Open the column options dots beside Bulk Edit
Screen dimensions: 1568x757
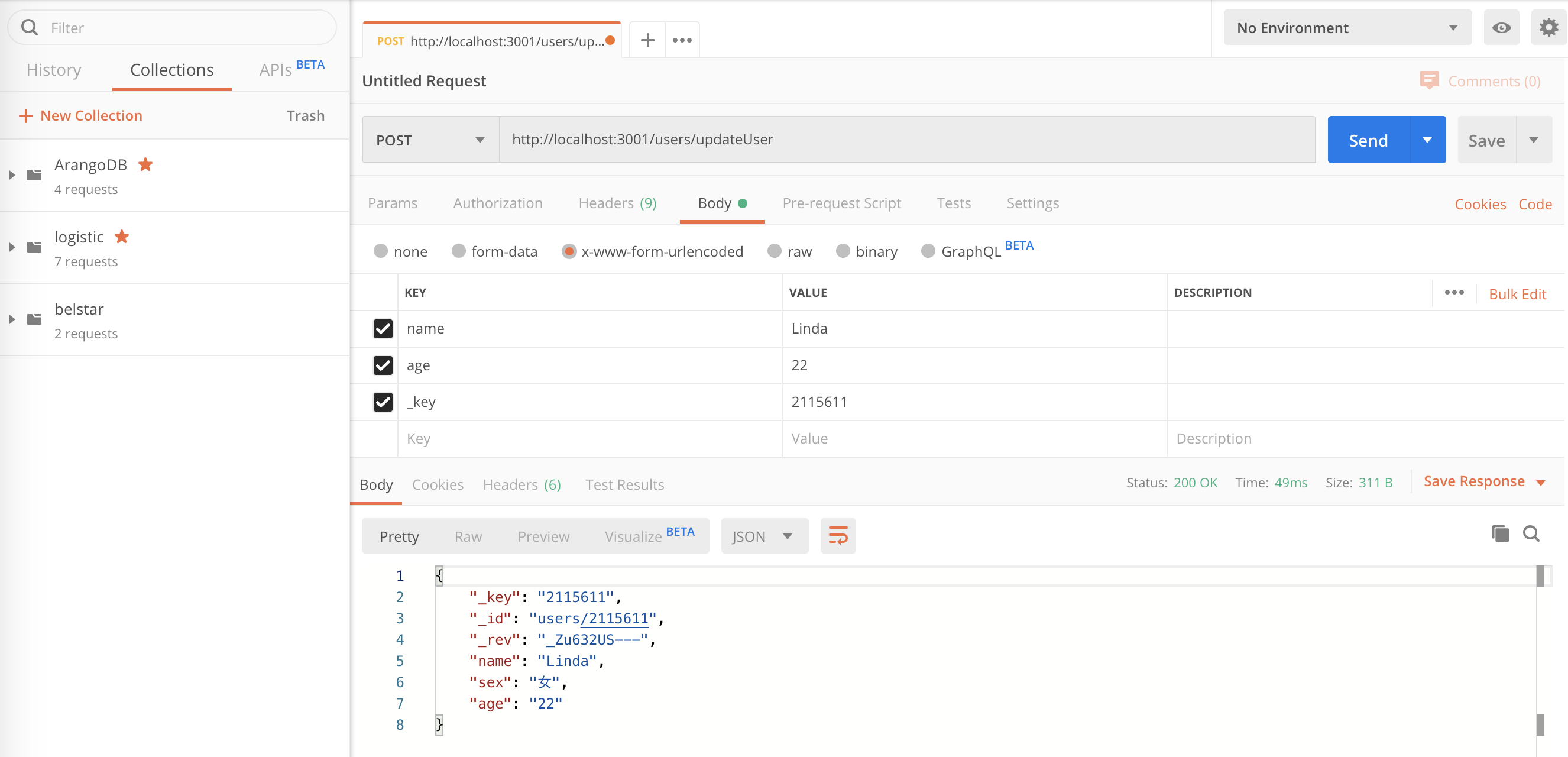coord(1453,293)
